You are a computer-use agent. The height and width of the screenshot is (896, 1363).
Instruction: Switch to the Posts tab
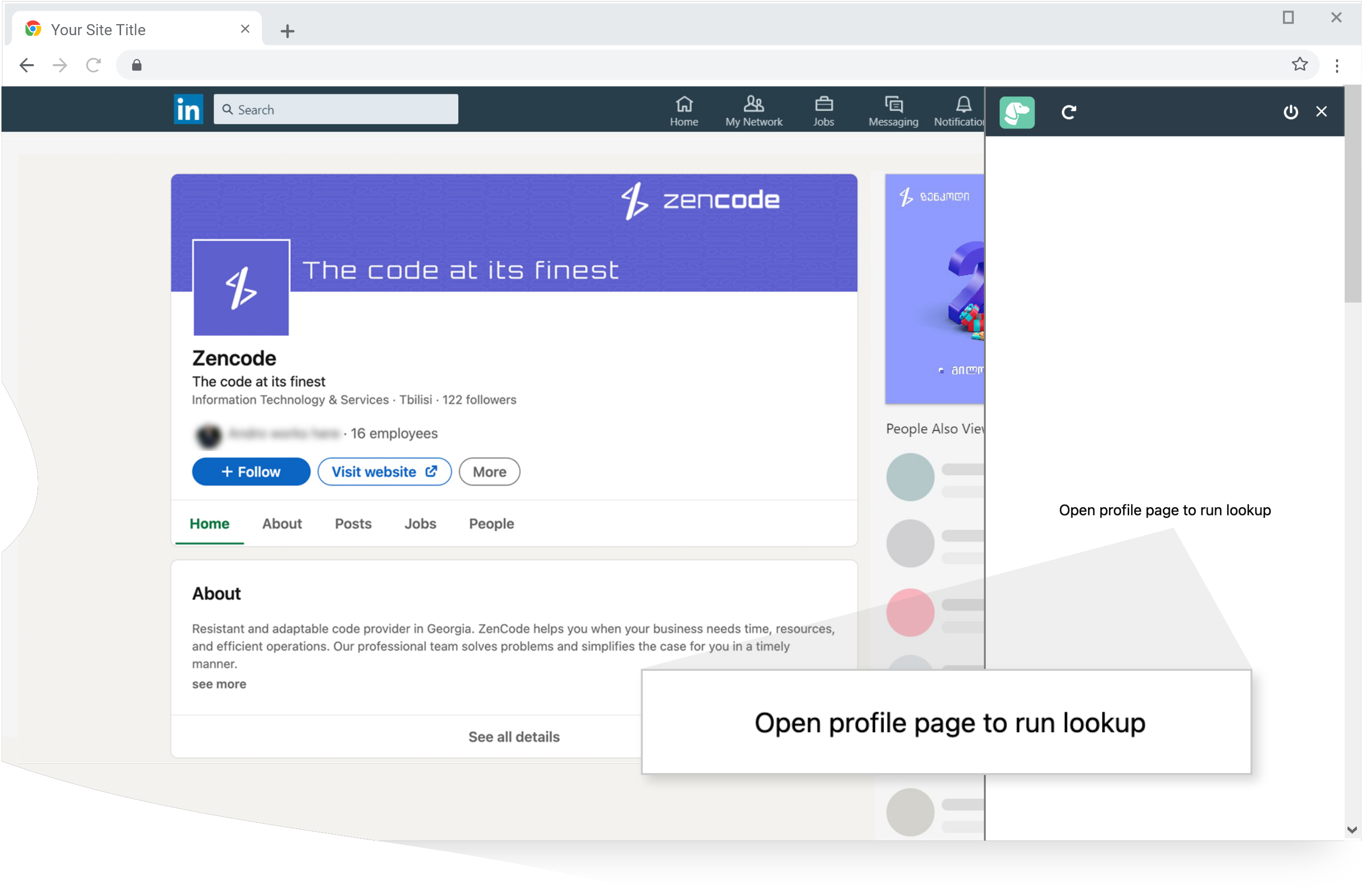click(353, 523)
